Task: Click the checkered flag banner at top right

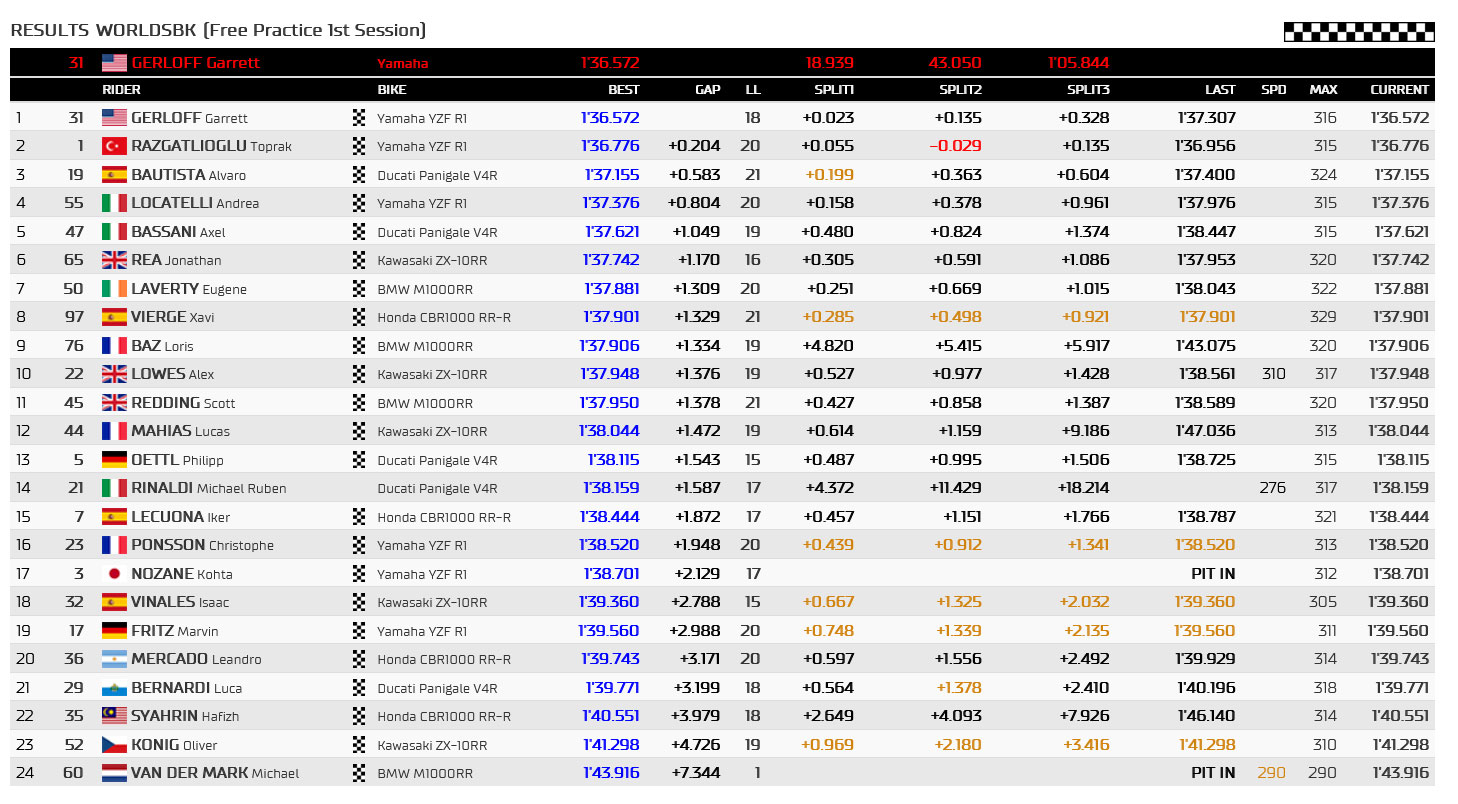Action: point(1359,32)
